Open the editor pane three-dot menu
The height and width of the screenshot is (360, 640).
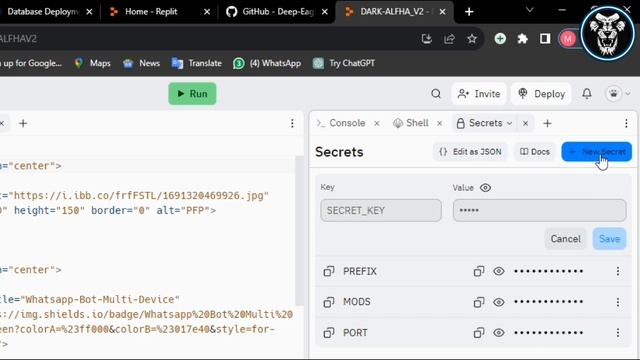click(292, 123)
